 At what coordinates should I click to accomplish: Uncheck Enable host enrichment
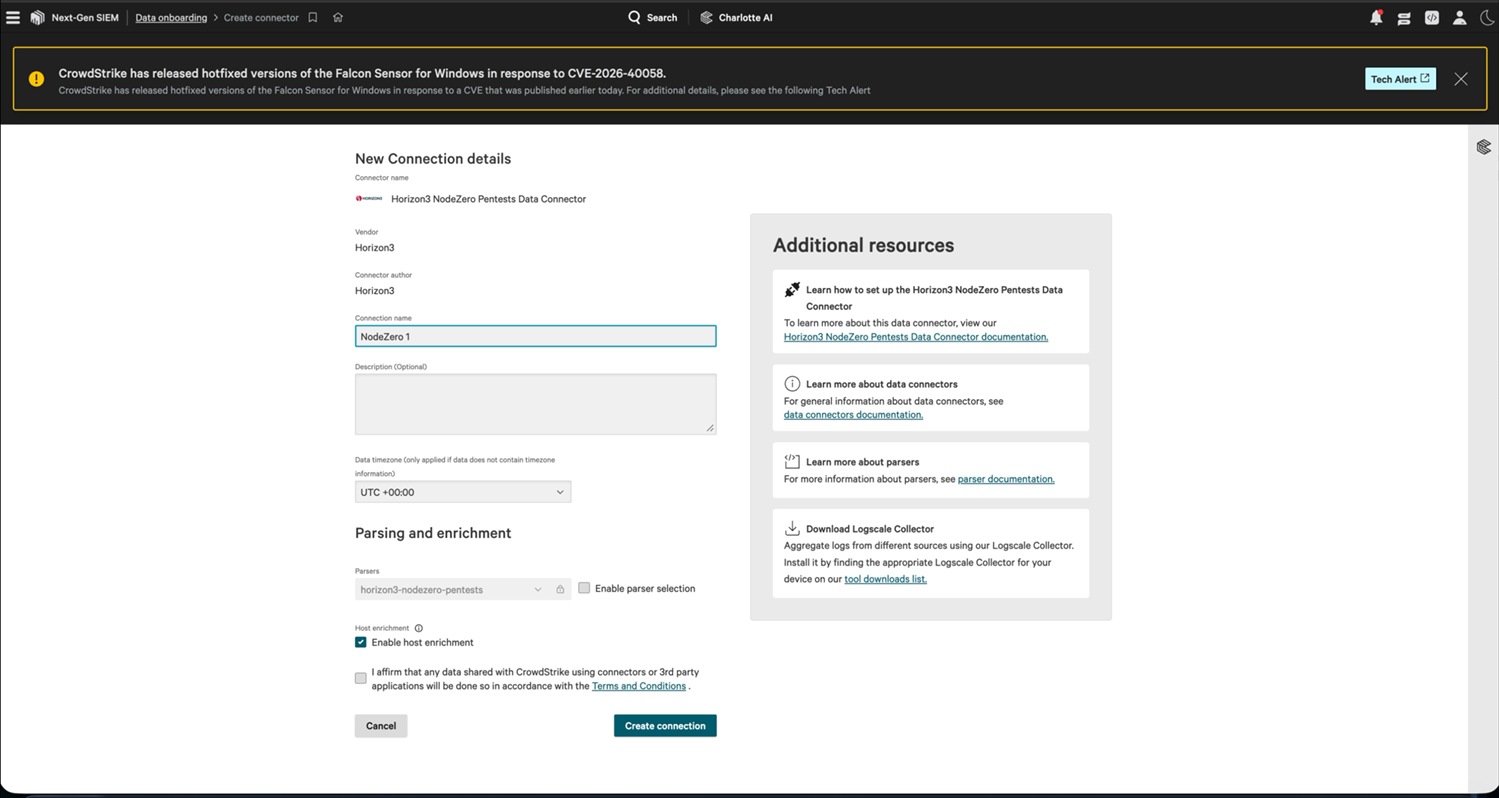361,642
